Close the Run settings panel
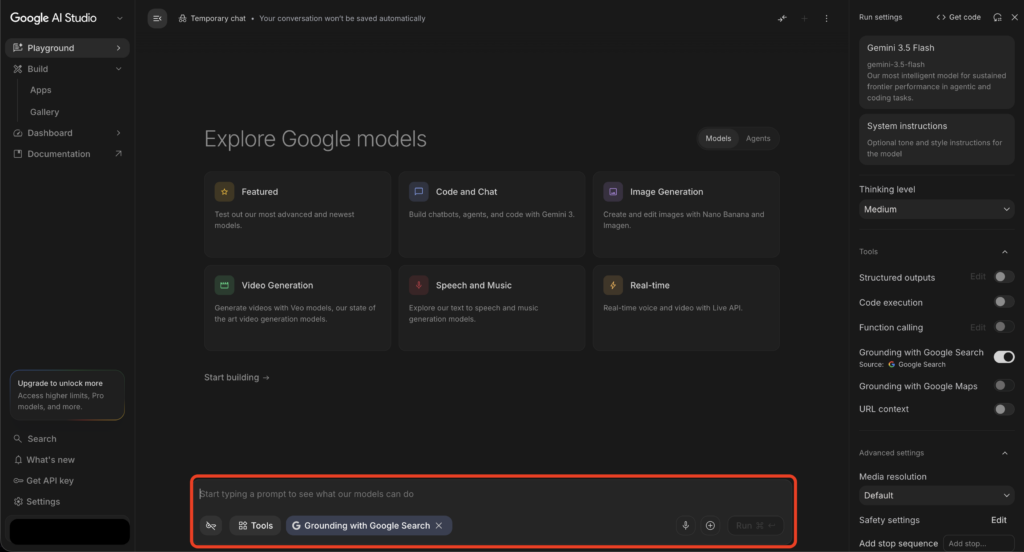Viewport: 1024px width, 552px height. point(1014,18)
